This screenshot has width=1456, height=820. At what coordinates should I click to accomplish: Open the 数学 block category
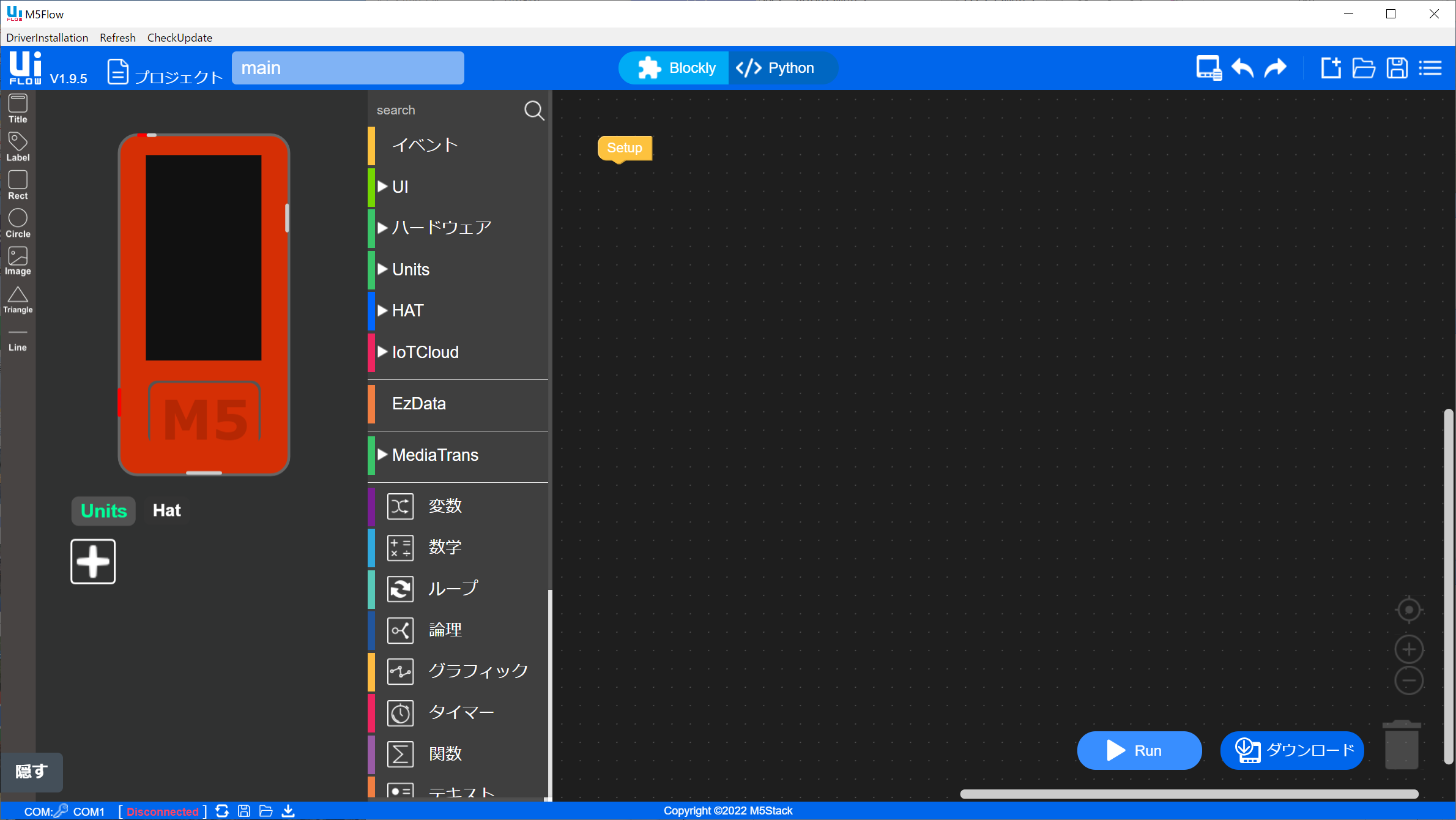pos(458,548)
